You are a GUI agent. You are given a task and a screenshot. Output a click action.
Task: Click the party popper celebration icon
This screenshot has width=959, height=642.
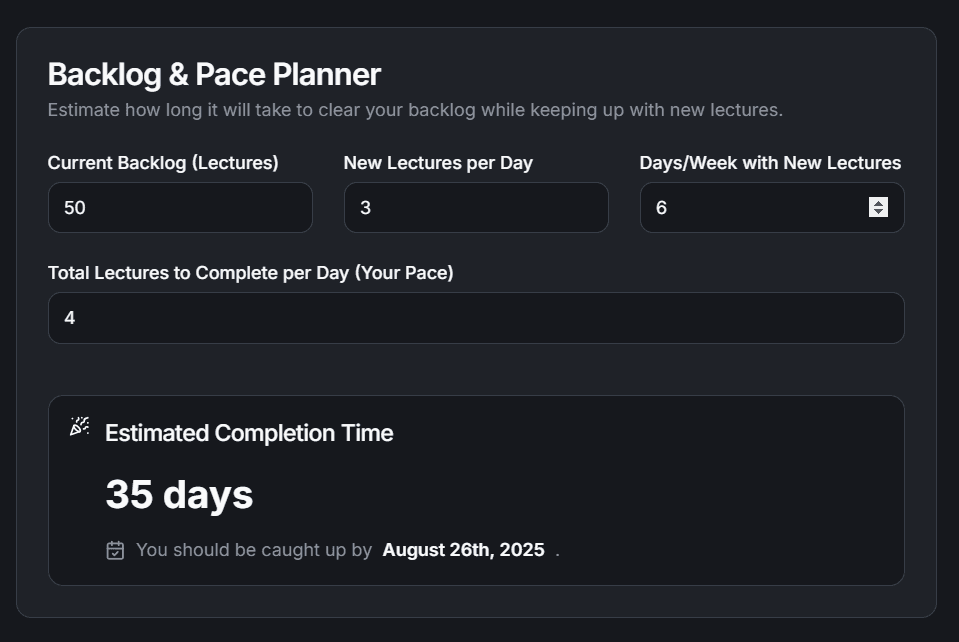(x=78, y=426)
